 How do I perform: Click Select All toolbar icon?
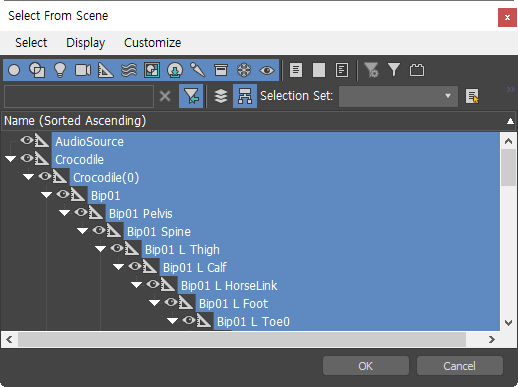point(296,70)
